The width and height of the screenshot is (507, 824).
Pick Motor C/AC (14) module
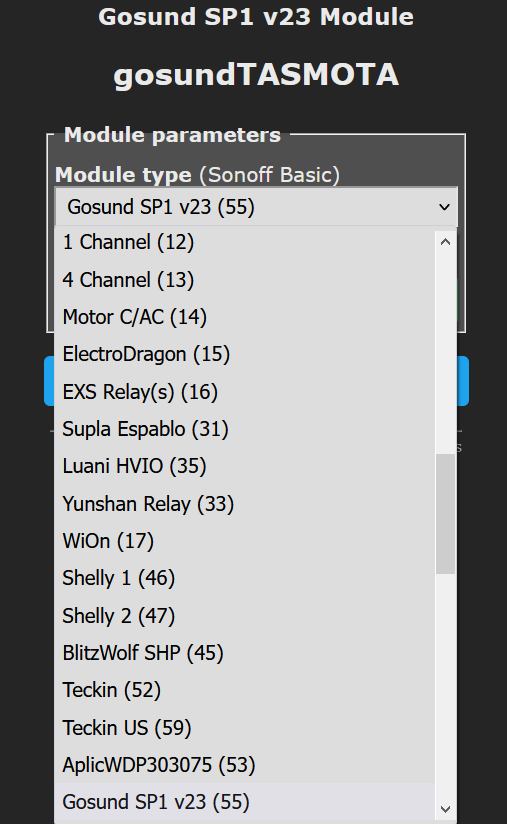(244, 317)
